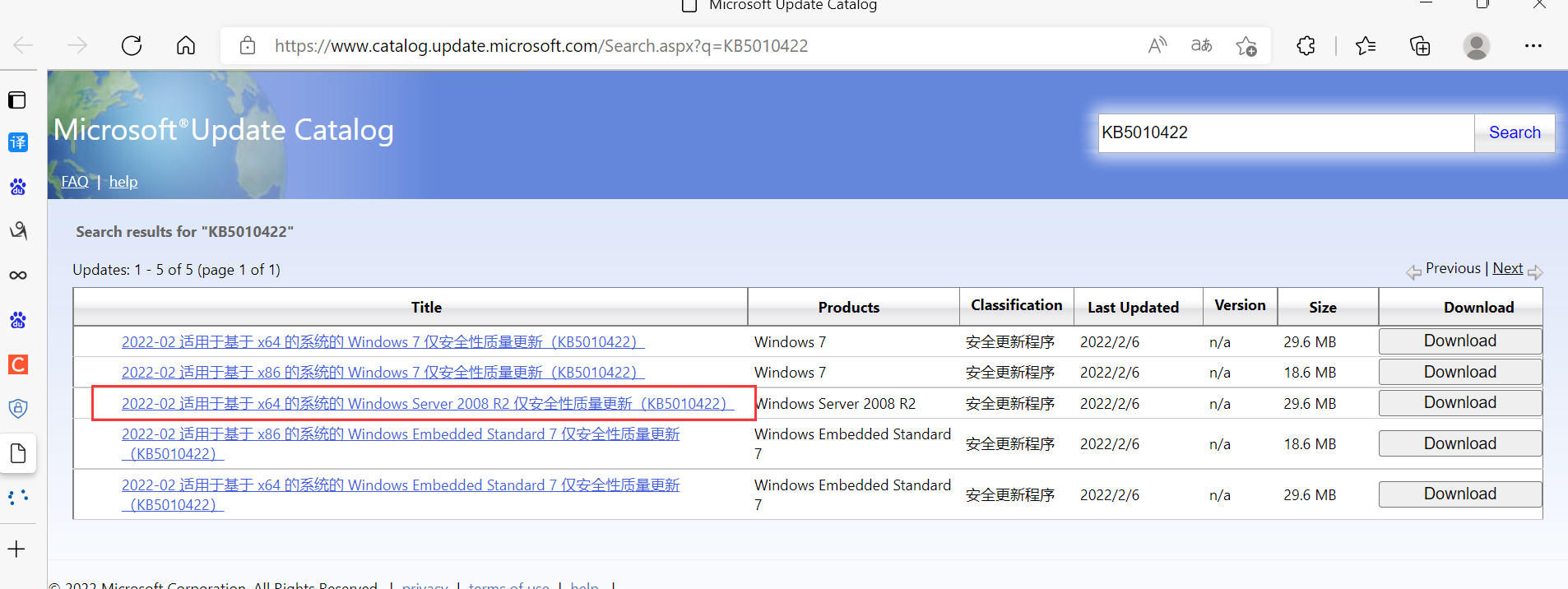
Task: Click the Translate icon in address bar
Action: [1202, 45]
